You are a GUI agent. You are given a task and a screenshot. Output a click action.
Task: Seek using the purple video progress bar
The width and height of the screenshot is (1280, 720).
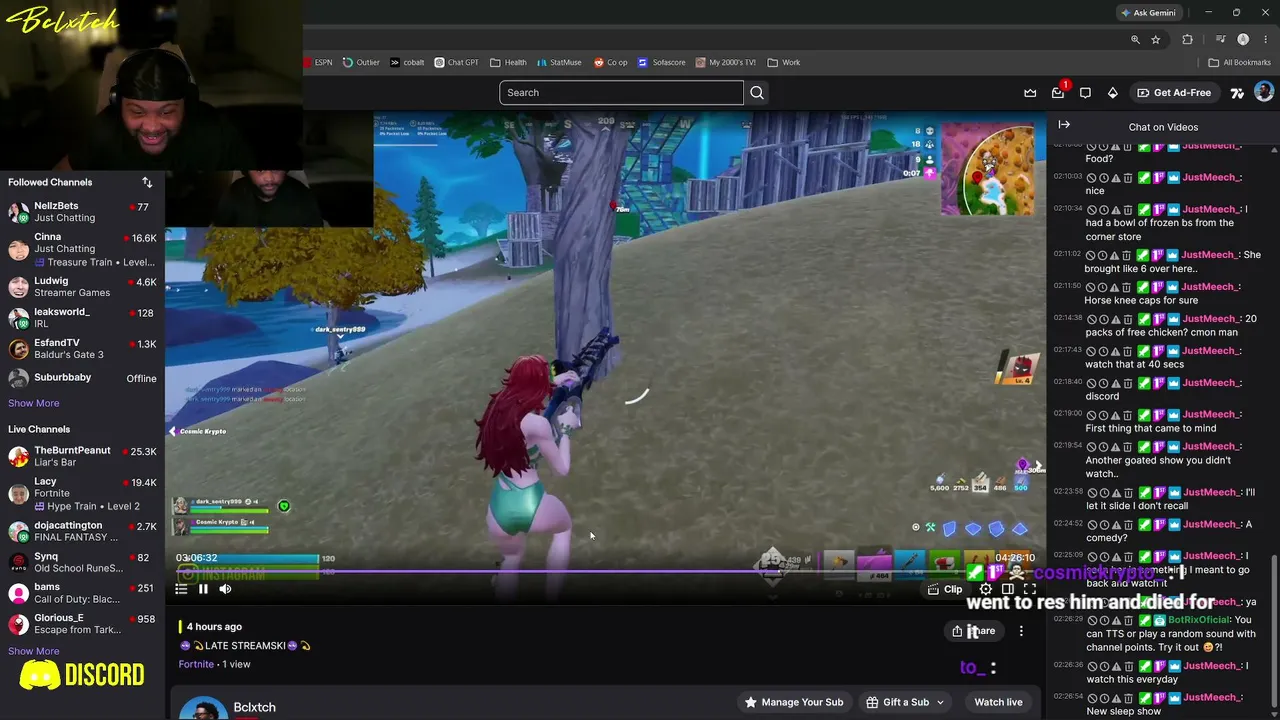click(x=606, y=572)
